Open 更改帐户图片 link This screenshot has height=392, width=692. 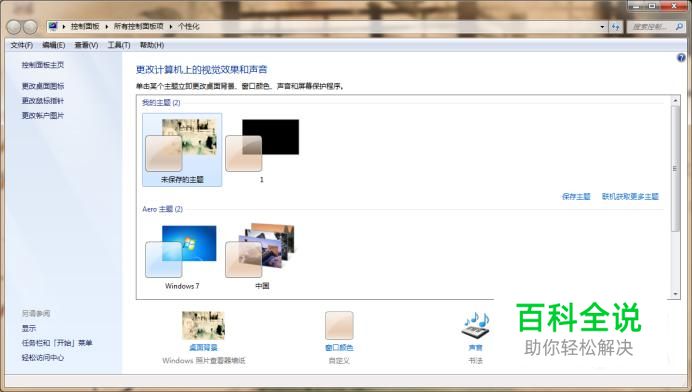click(x=43, y=116)
